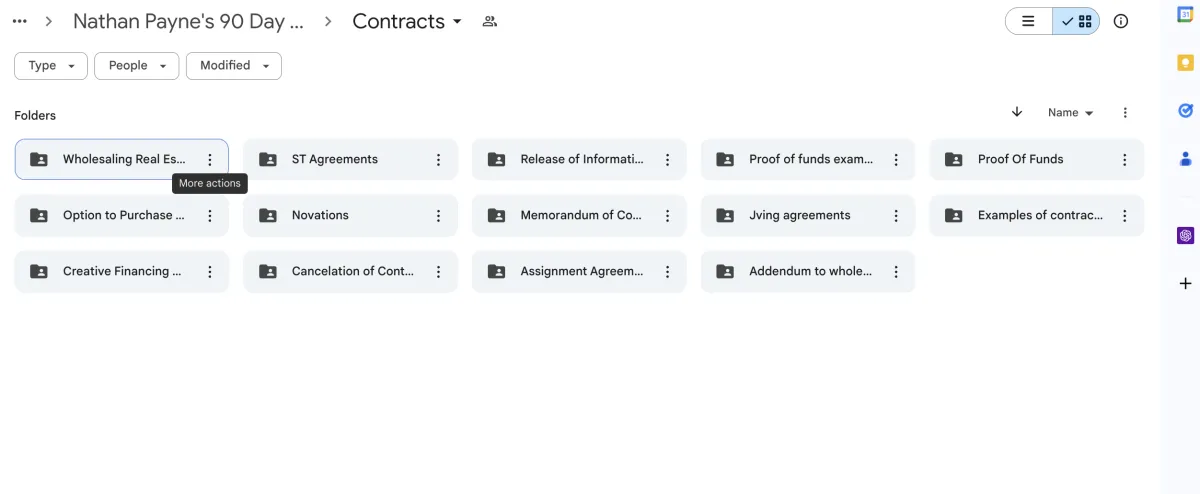Open the Type filter dropdown
The width and height of the screenshot is (1200, 494).
(51, 65)
